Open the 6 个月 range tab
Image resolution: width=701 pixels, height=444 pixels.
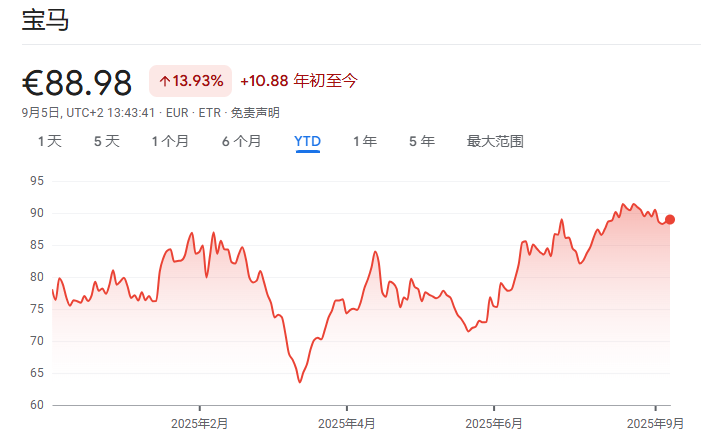click(x=241, y=141)
